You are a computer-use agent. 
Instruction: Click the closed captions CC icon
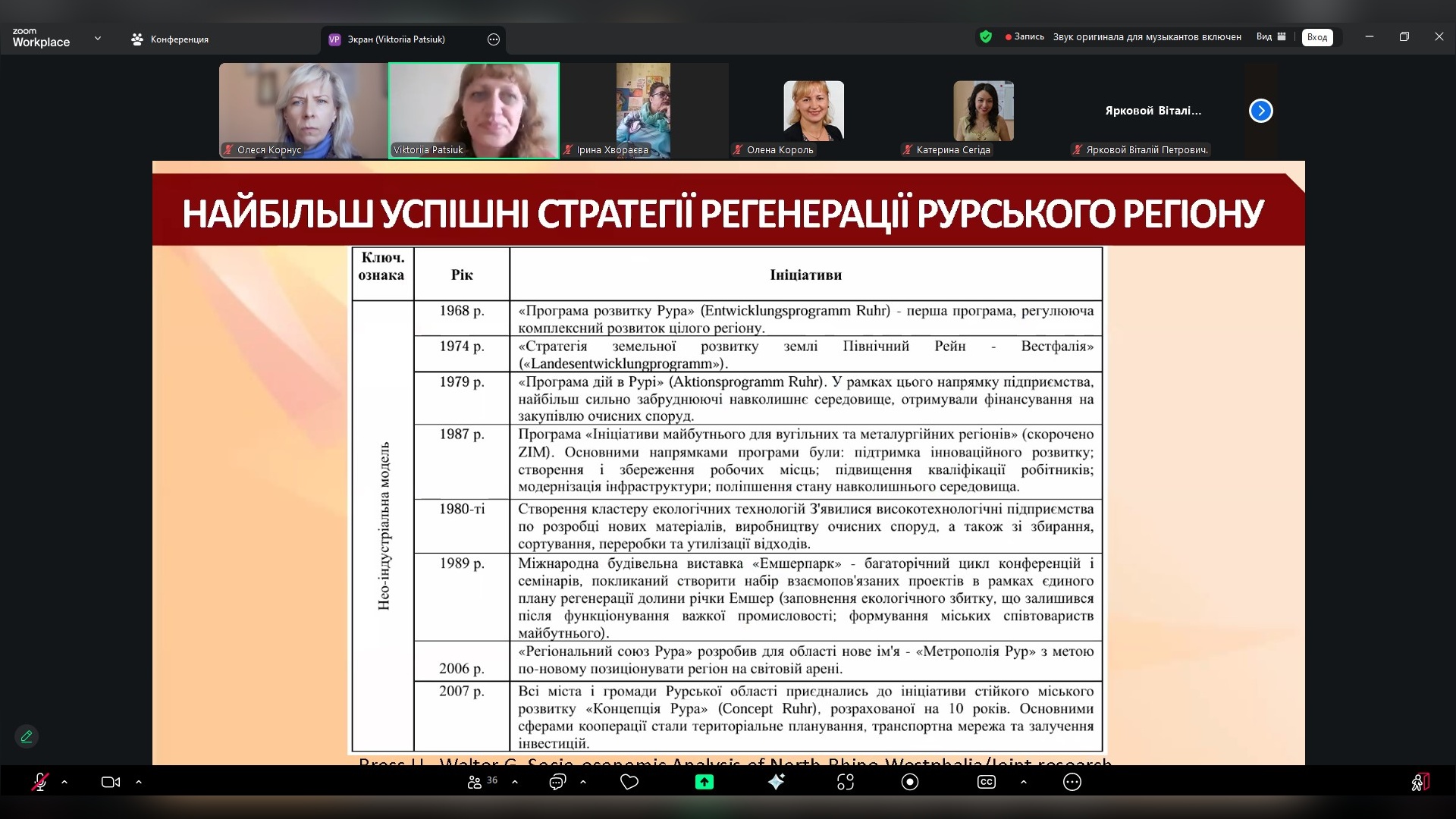[987, 782]
